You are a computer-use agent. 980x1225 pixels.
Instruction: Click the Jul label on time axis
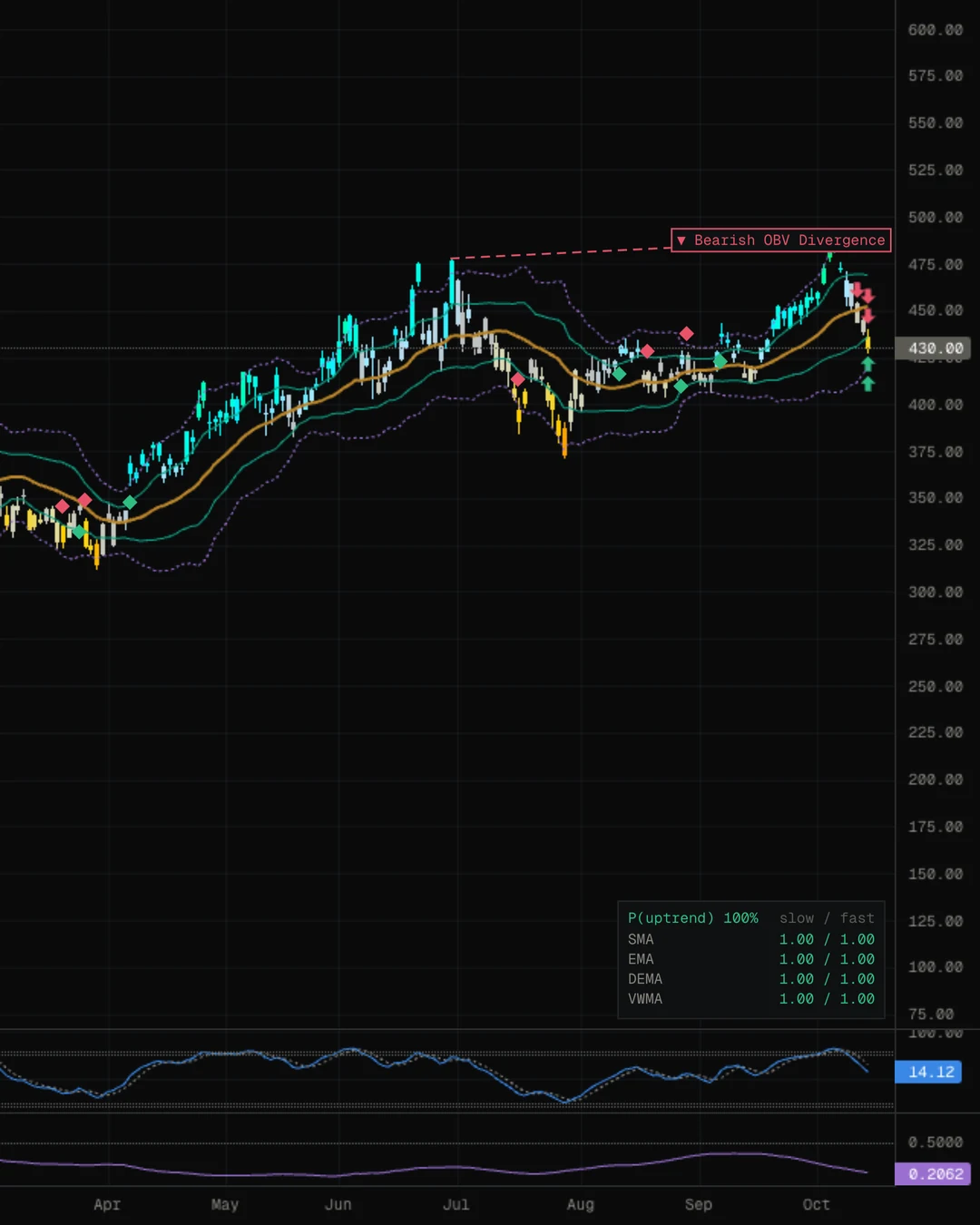pyautogui.click(x=456, y=1204)
